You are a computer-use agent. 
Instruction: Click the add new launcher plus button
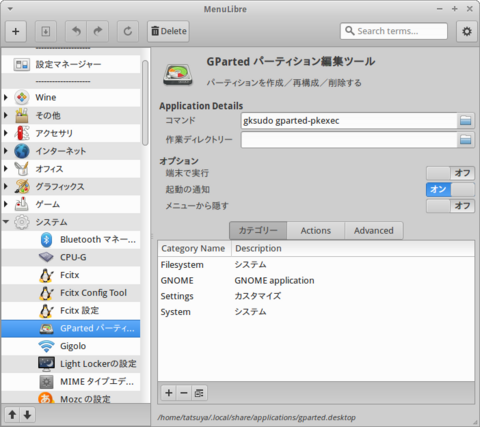[16, 32]
